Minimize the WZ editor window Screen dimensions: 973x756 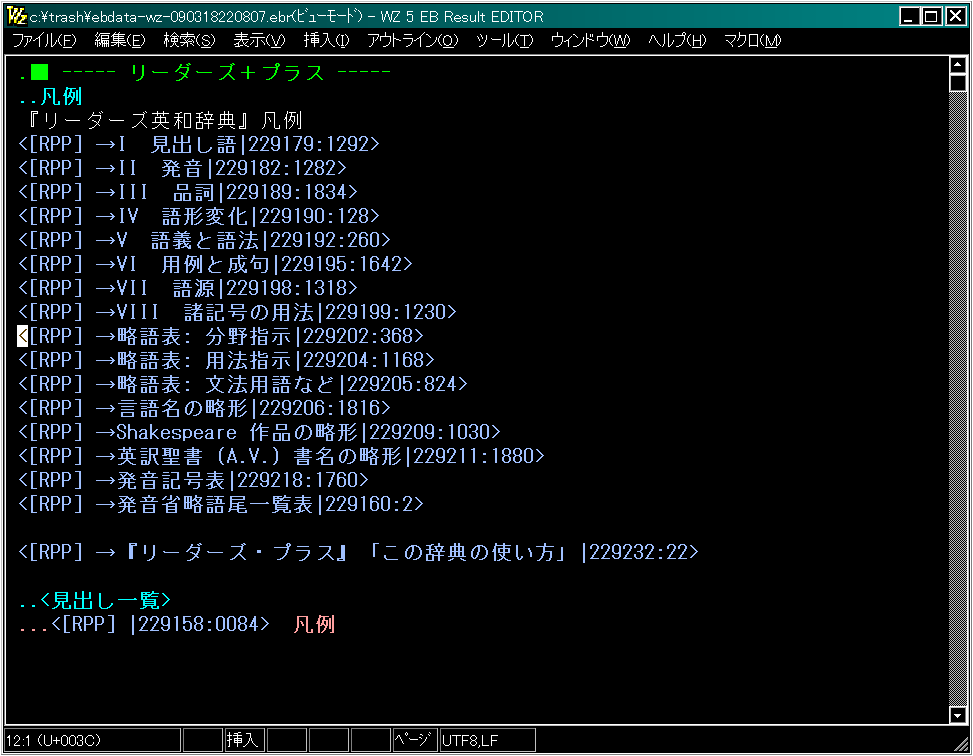(x=909, y=16)
